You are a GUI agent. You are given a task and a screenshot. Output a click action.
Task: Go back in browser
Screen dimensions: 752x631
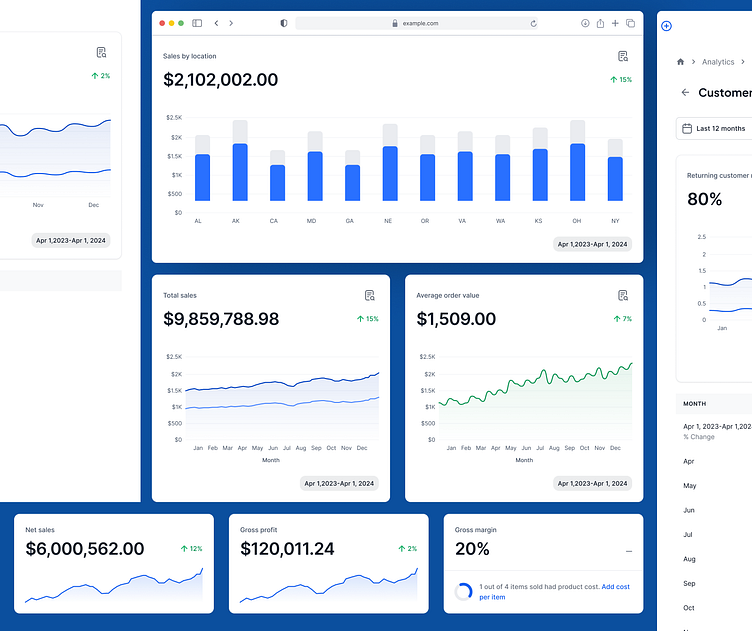pos(216,23)
